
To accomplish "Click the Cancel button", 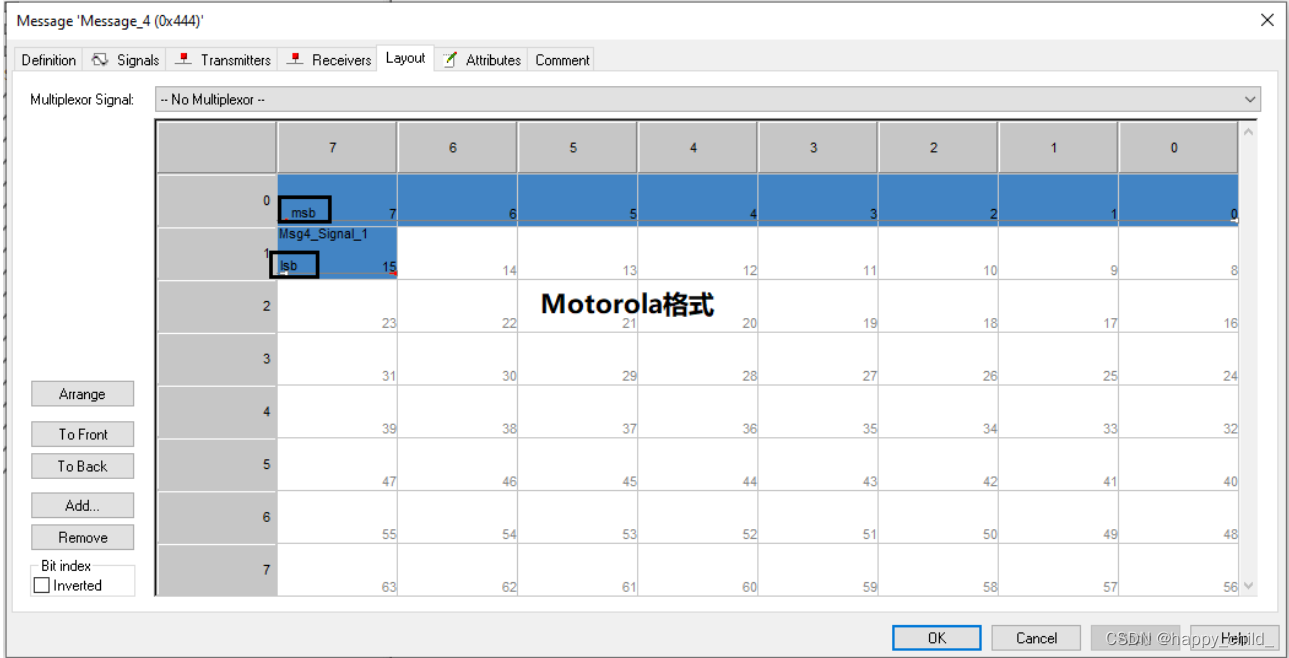I will pyautogui.click(x=1036, y=638).
